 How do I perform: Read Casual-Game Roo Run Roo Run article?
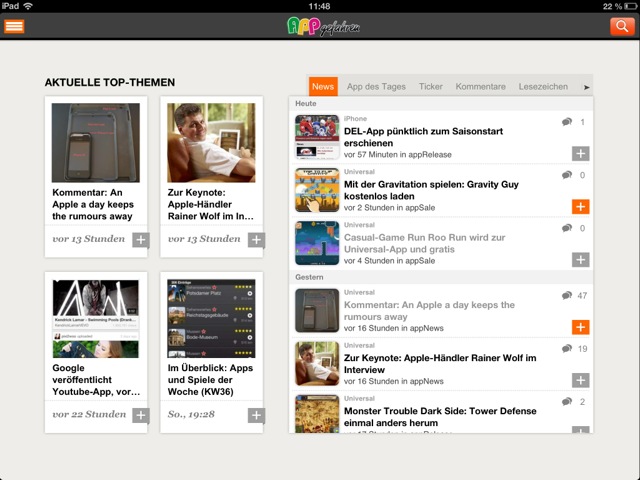click(x=436, y=240)
